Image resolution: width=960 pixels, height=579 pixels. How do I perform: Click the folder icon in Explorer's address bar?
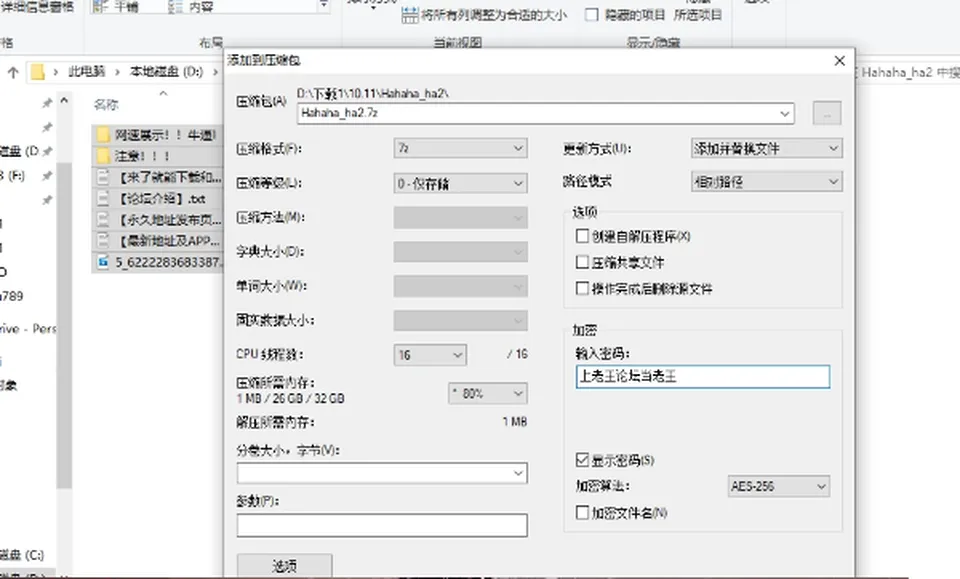pyautogui.click(x=37, y=72)
